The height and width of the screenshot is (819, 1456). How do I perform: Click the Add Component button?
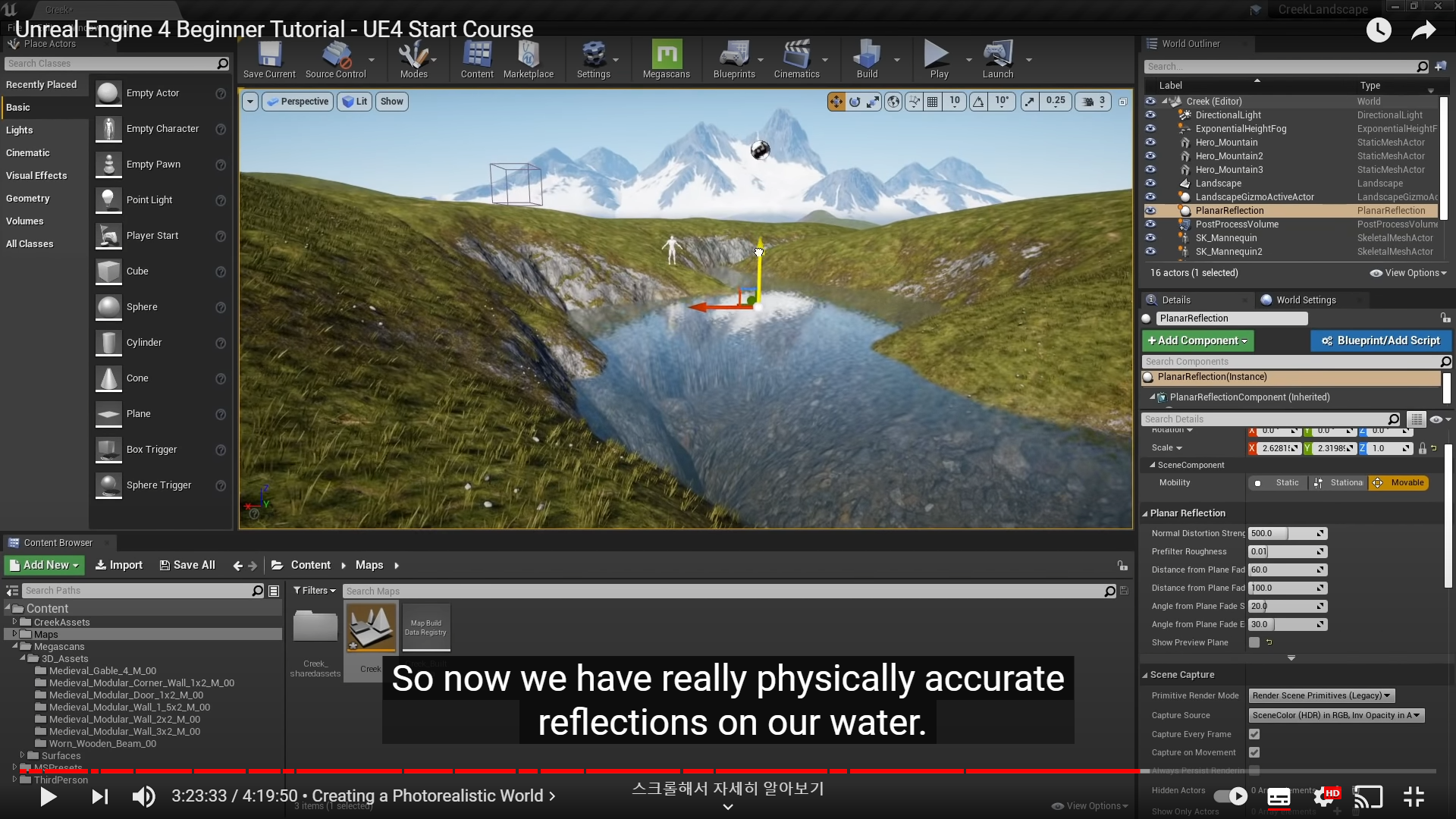tap(1197, 340)
